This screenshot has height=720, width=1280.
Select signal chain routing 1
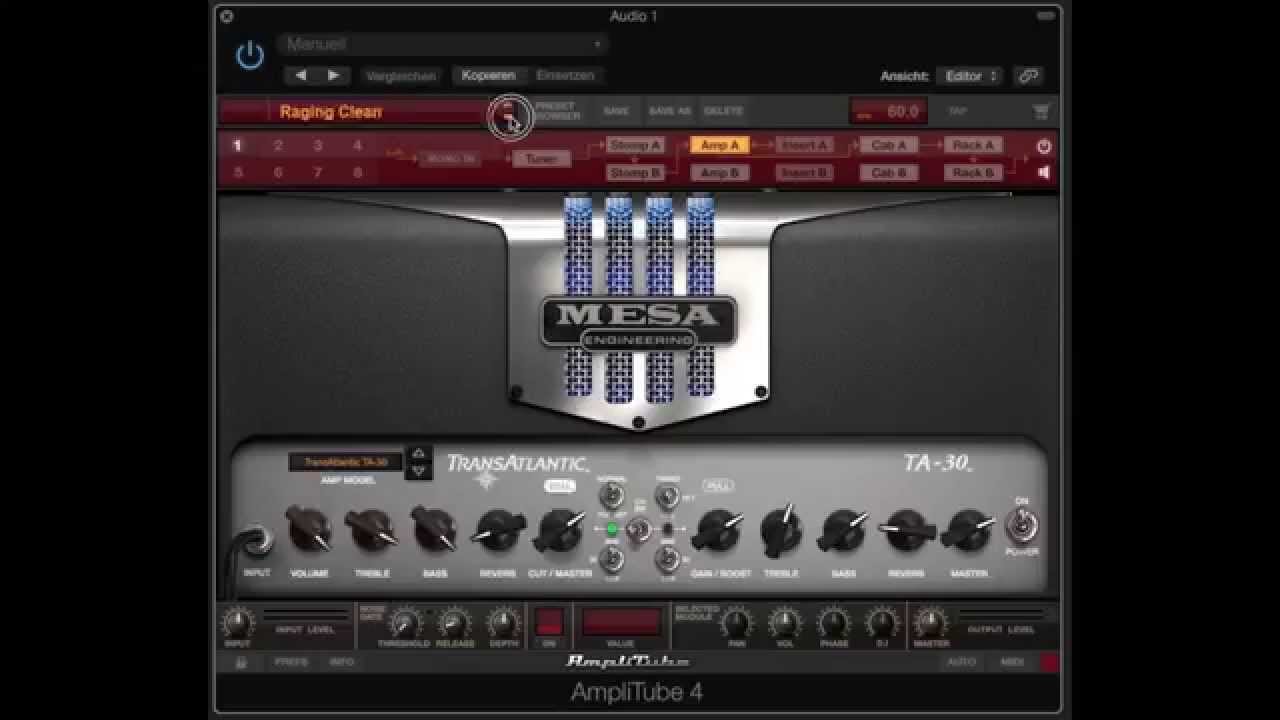tap(237, 145)
